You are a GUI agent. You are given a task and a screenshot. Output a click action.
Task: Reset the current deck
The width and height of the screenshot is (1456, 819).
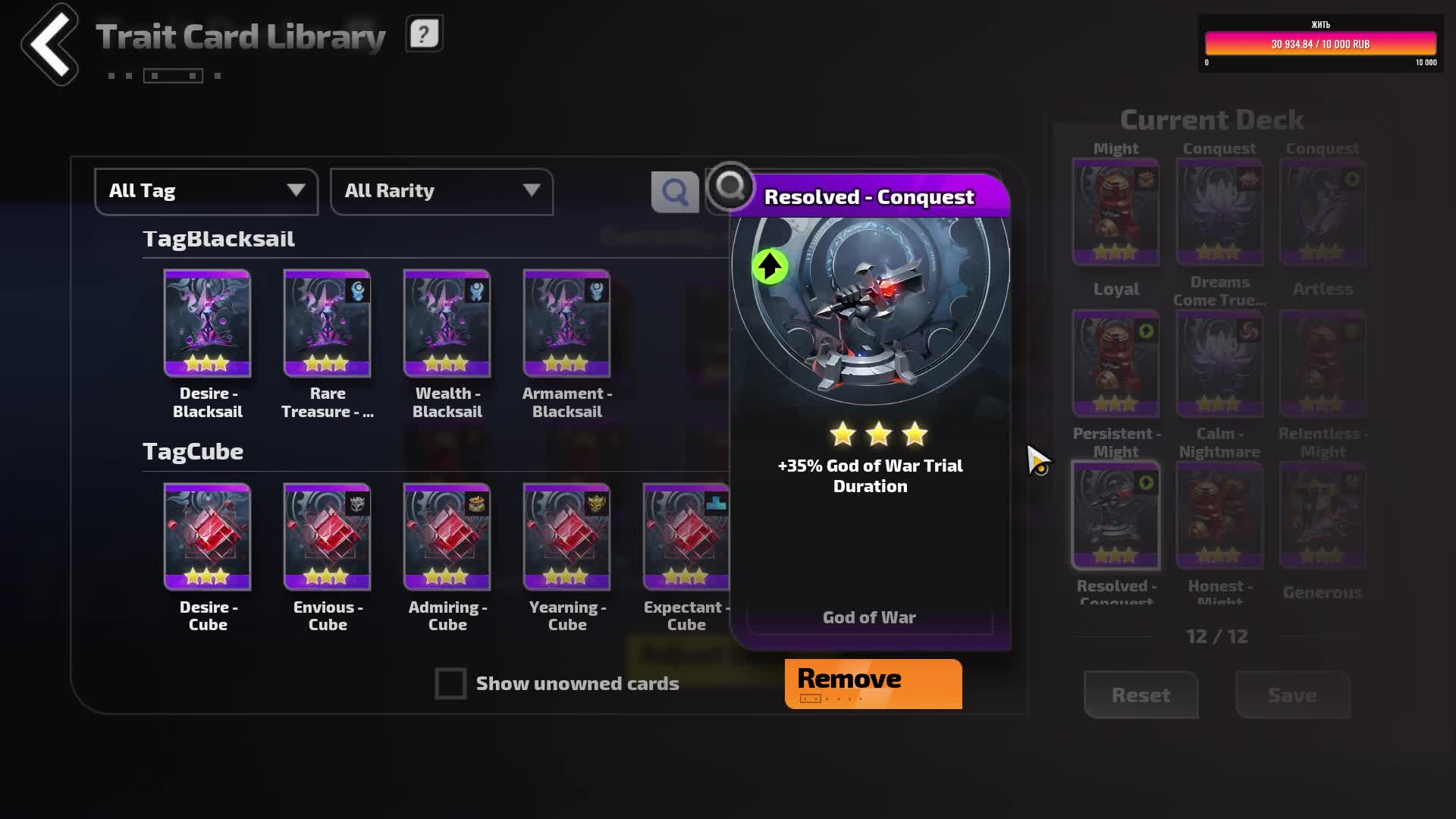tap(1141, 695)
